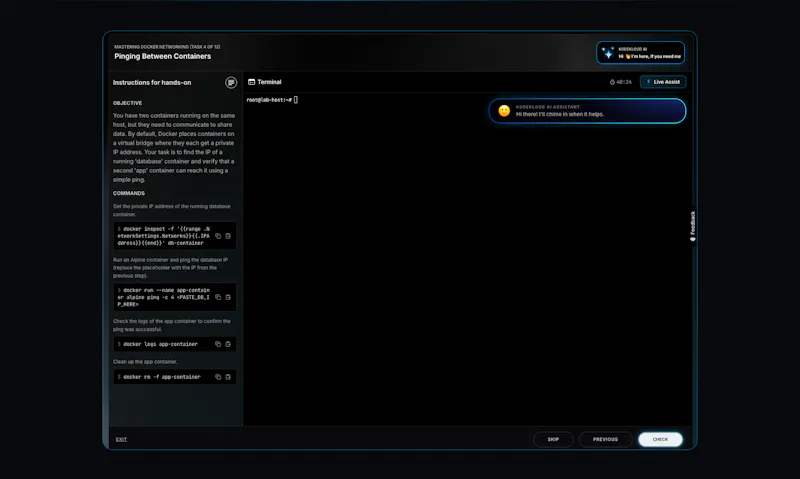Image resolution: width=800 pixels, height=479 pixels.
Task: Click the objective paragraph text
Action: point(174,147)
